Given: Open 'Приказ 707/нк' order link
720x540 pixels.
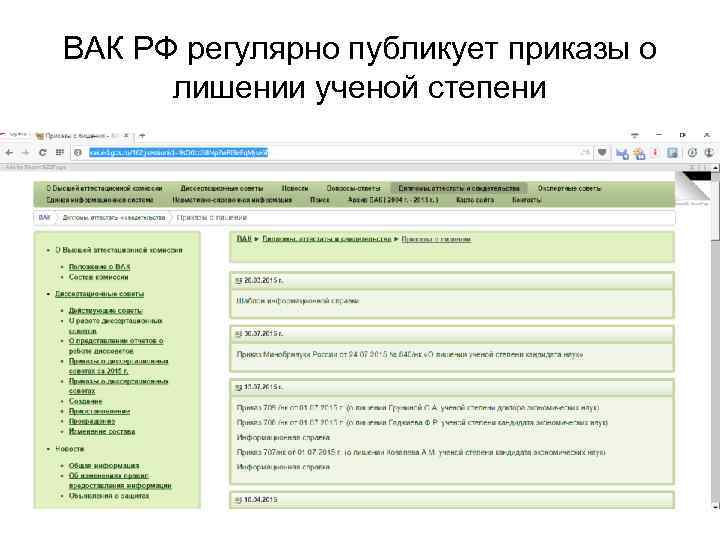Looking at the screenshot, I should click(x=421, y=452).
